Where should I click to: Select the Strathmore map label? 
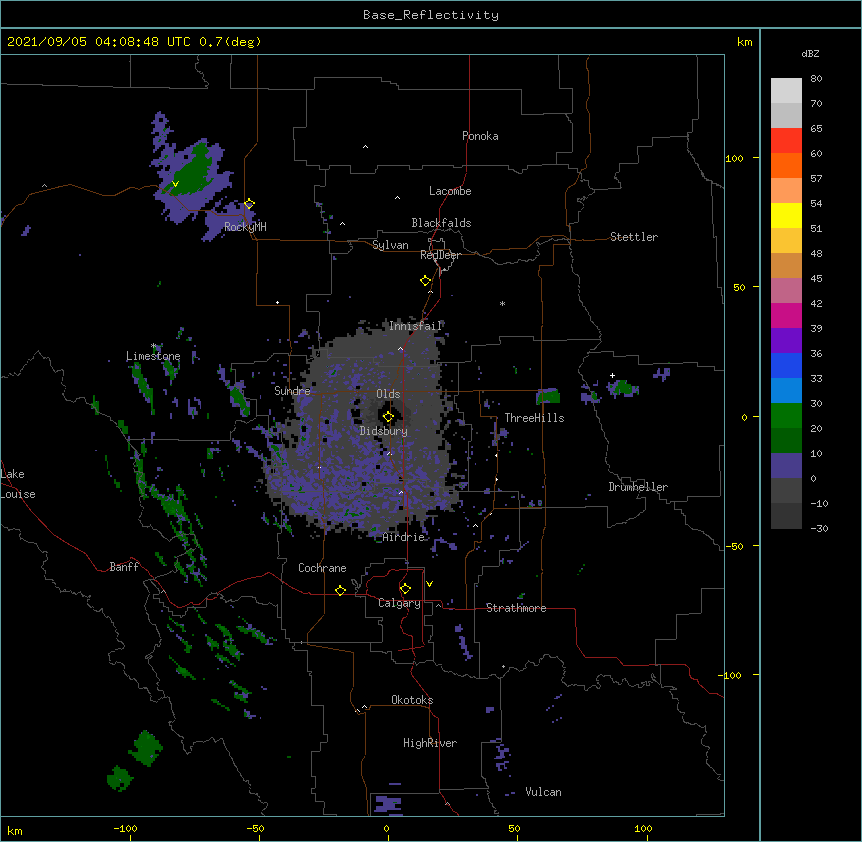pyautogui.click(x=516, y=608)
